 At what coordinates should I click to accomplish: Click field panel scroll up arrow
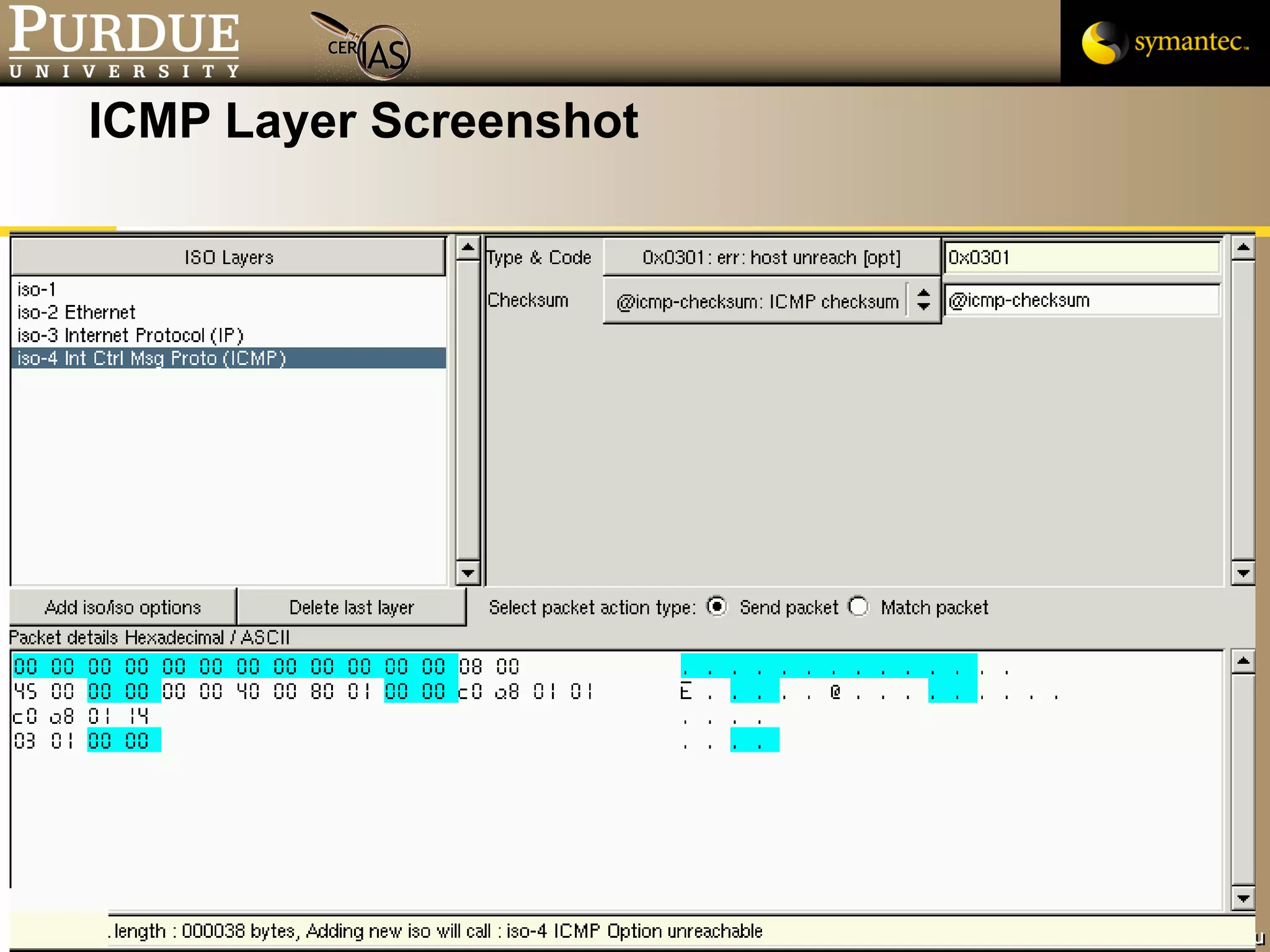click(1243, 249)
